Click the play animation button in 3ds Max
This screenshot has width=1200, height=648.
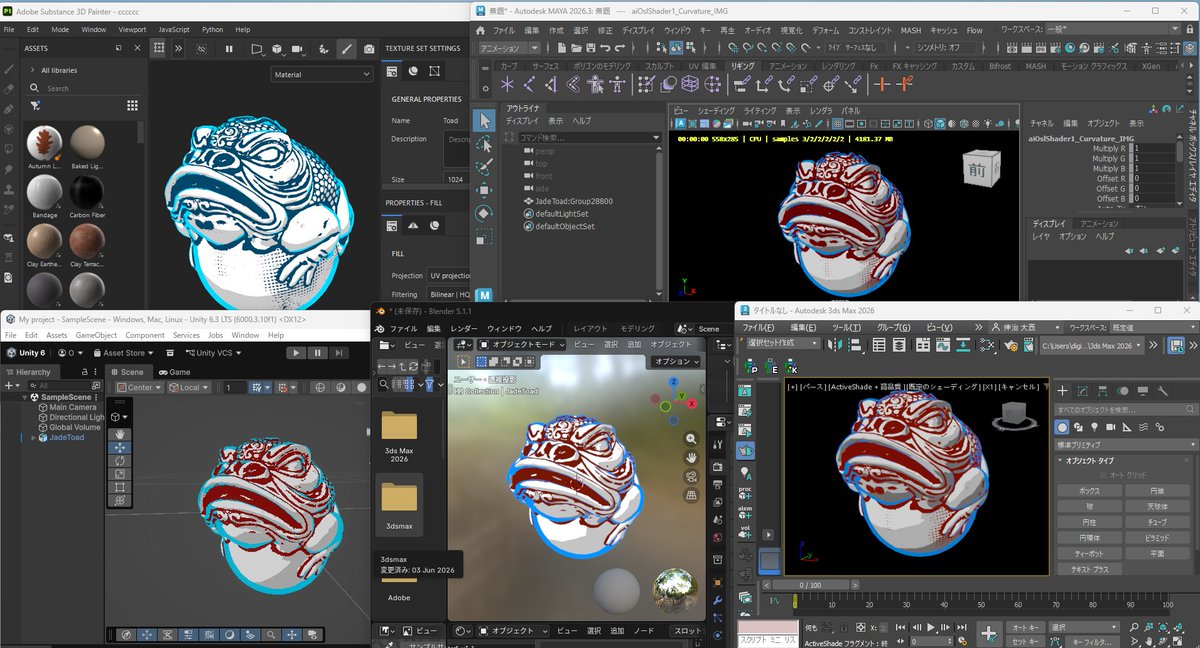pos(931,627)
